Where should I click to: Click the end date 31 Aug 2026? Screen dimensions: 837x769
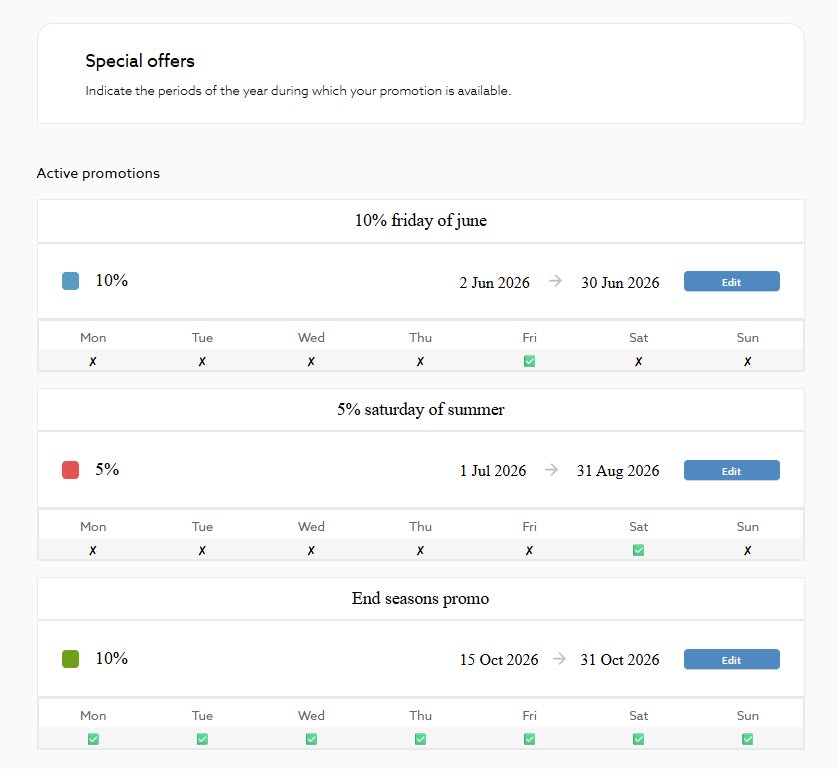point(618,471)
